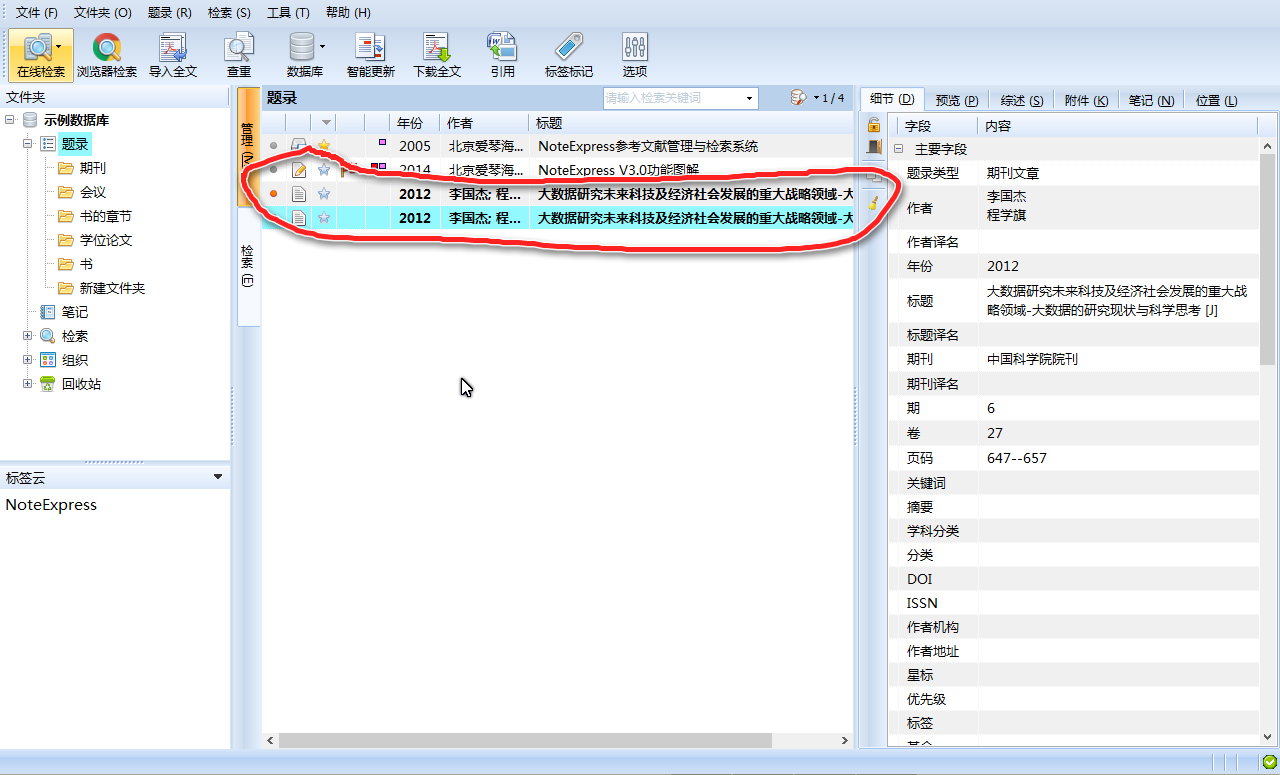Collapse the 示例数据库 tree node

[x=10, y=120]
